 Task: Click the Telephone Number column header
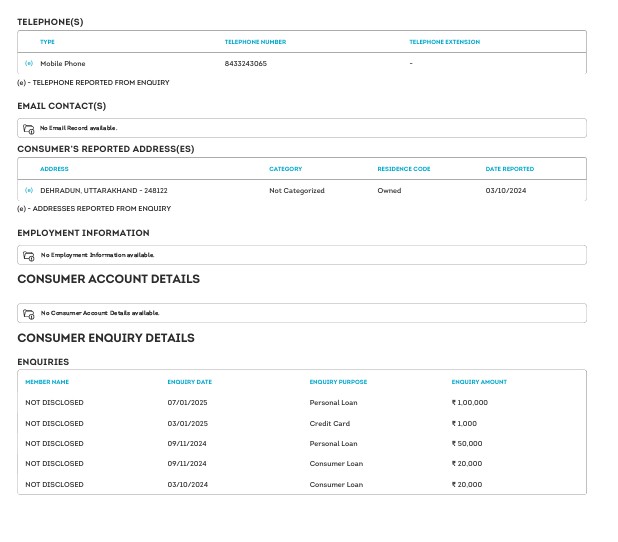pyautogui.click(x=255, y=42)
